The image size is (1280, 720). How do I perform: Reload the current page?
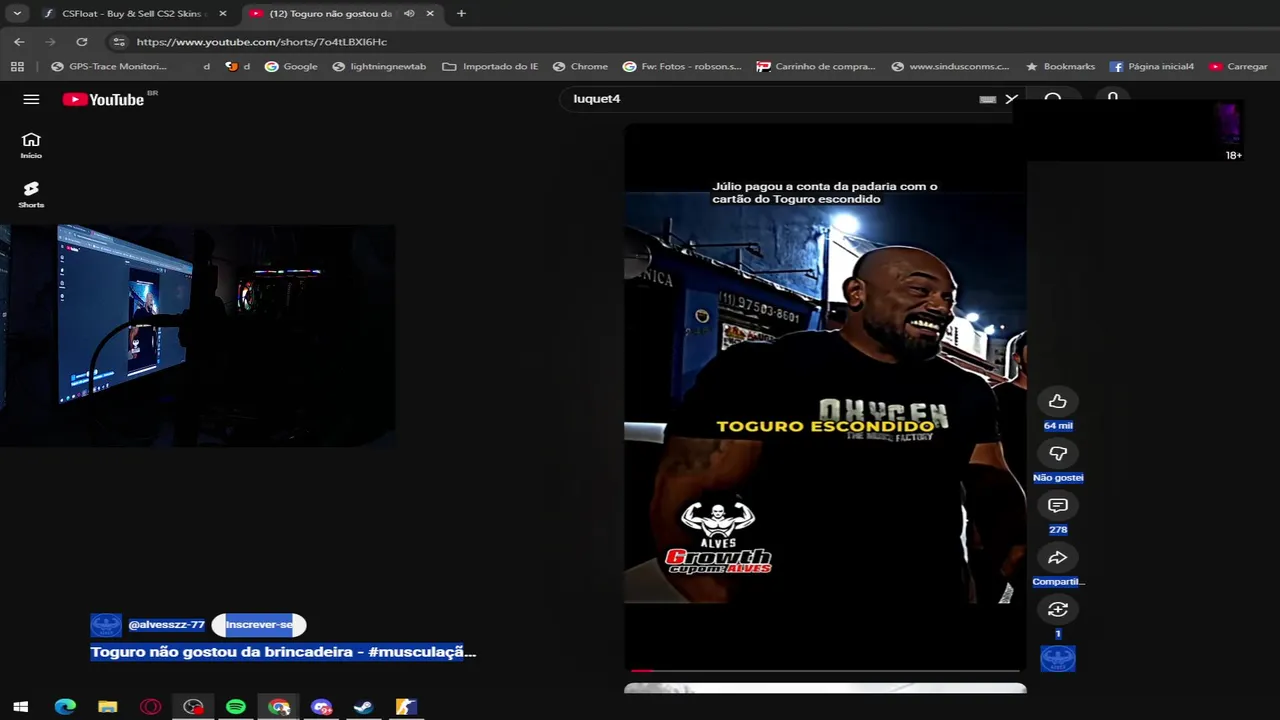tap(82, 42)
